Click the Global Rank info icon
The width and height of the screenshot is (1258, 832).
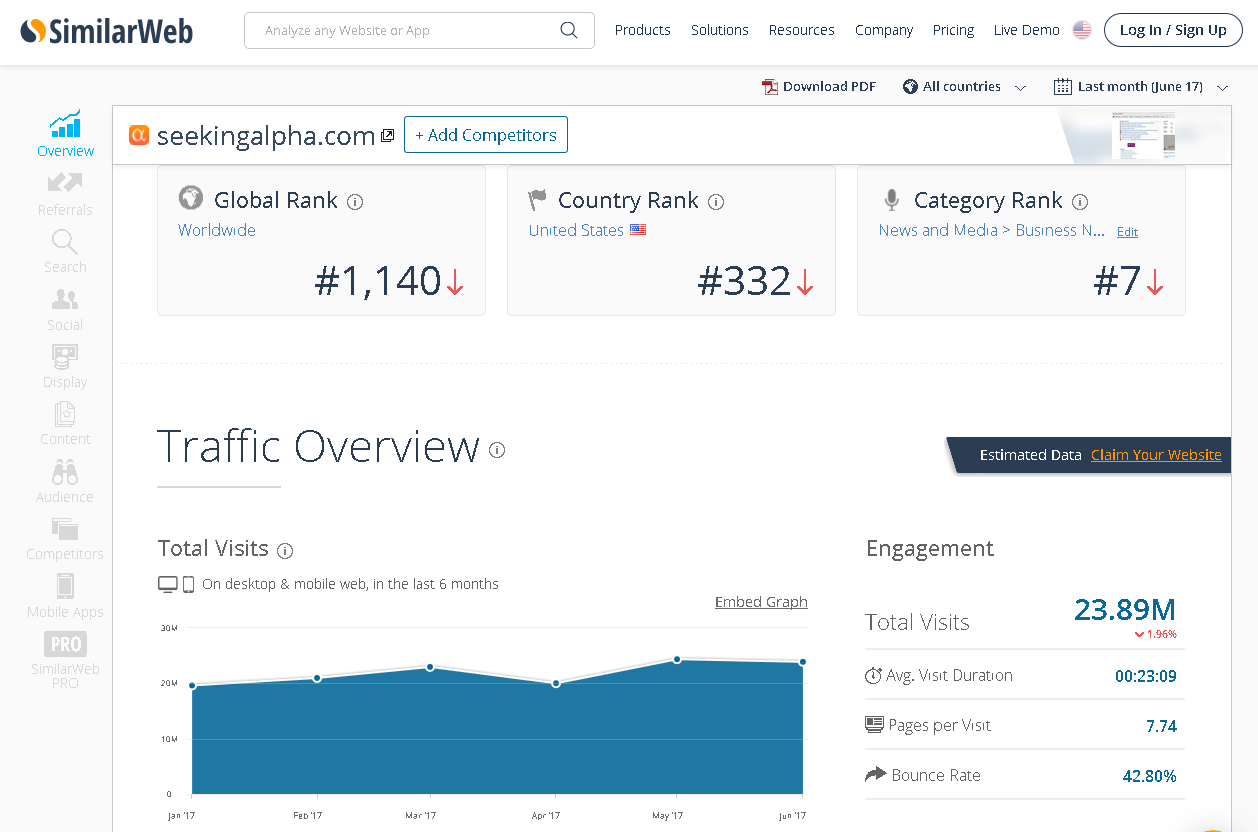click(355, 202)
